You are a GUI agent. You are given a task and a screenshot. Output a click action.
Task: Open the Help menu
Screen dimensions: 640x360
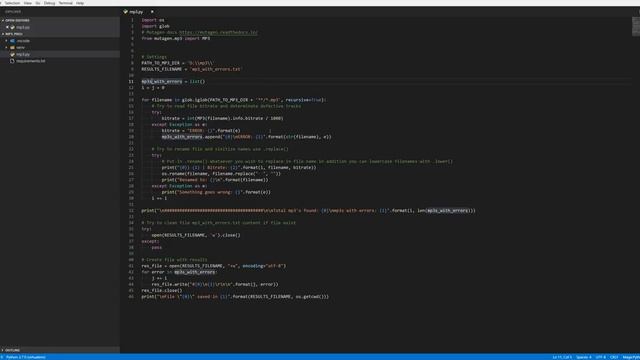80,3
